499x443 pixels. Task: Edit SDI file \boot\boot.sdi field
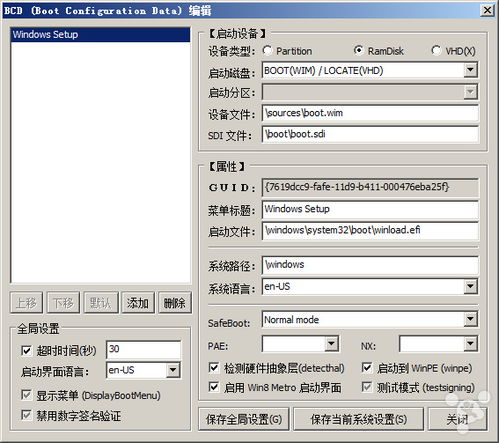pyautogui.click(x=370, y=134)
